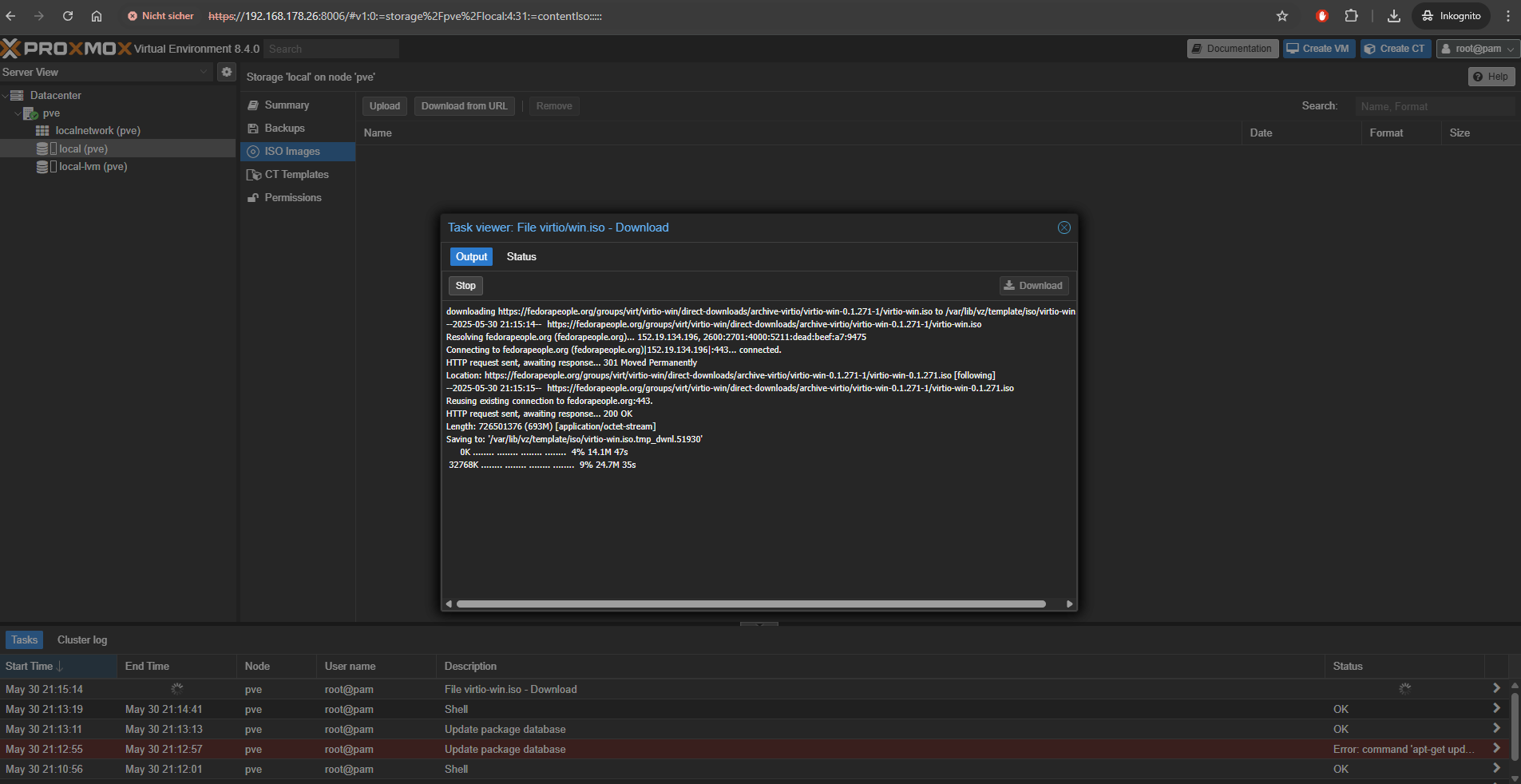Click Download from URL button
The width and height of the screenshot is (1521, 784).
point(464,106)
